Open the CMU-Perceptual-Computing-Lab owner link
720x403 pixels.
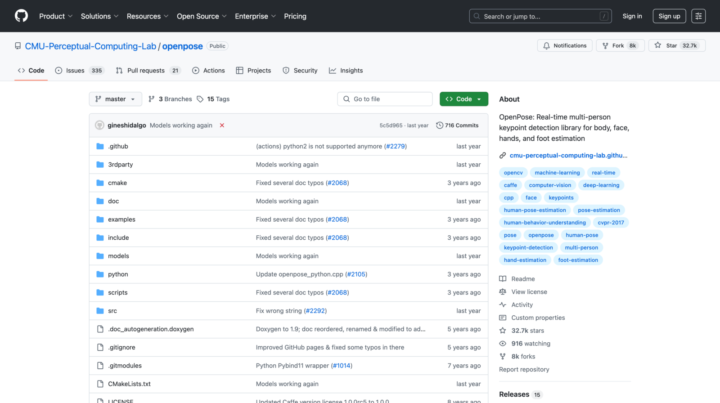(90, 46)
